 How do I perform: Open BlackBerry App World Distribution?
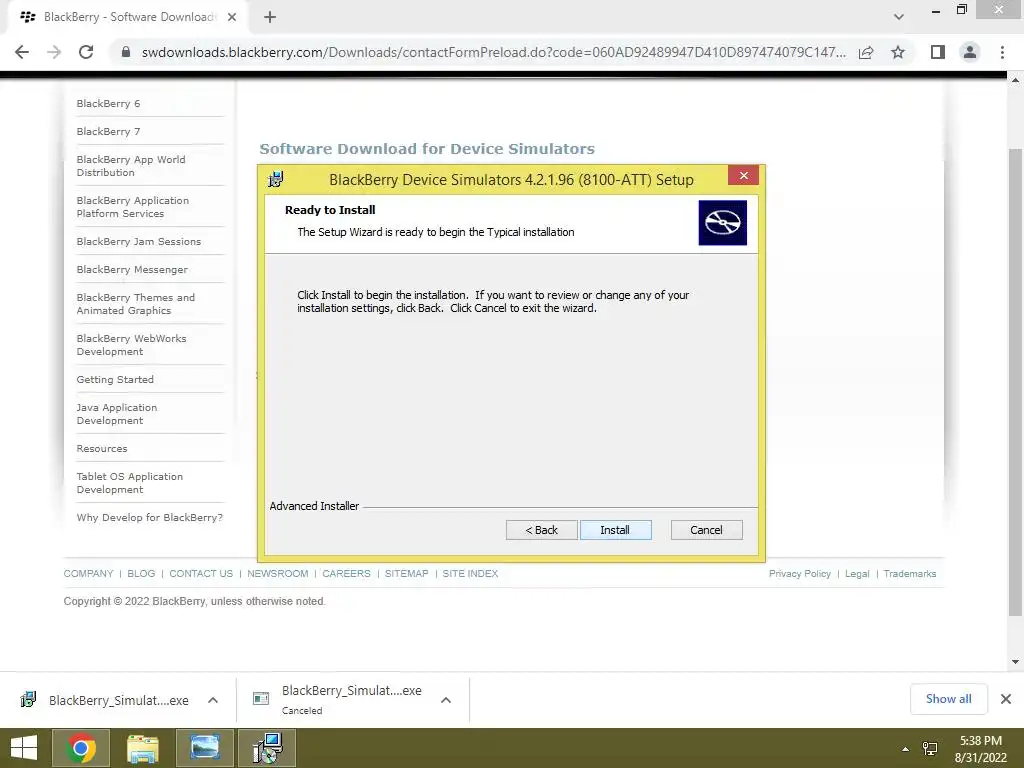pos(131,166)
